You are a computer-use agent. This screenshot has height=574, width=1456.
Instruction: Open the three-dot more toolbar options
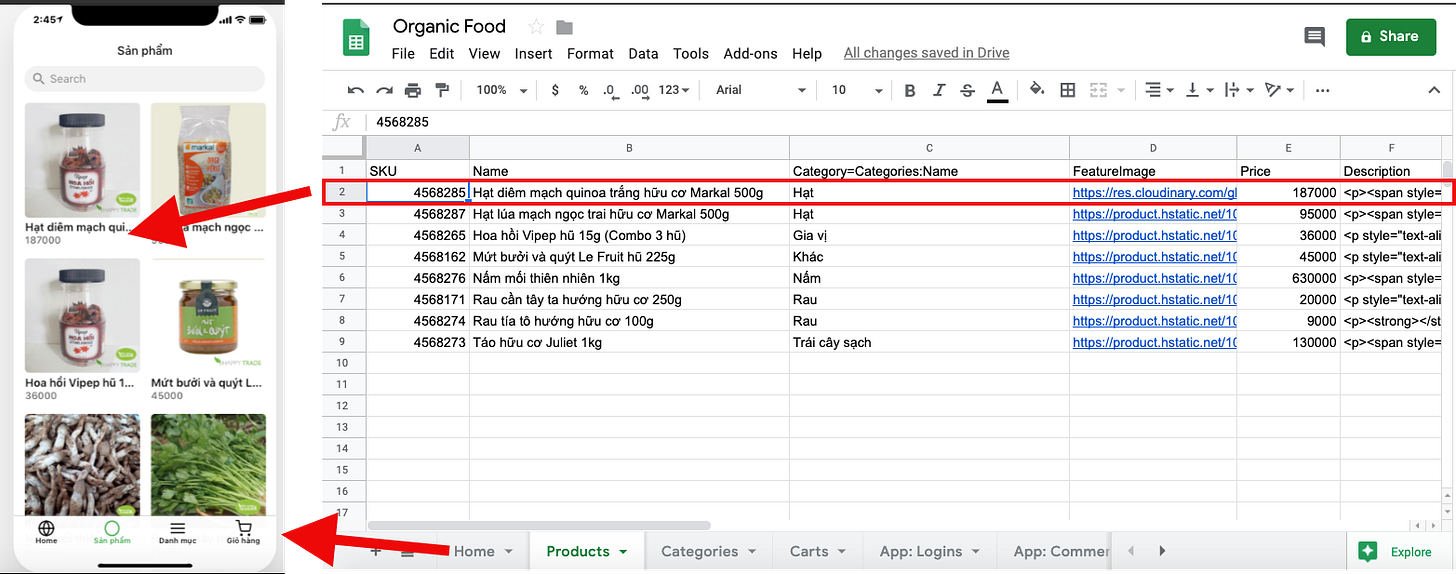pos(1323,90)
